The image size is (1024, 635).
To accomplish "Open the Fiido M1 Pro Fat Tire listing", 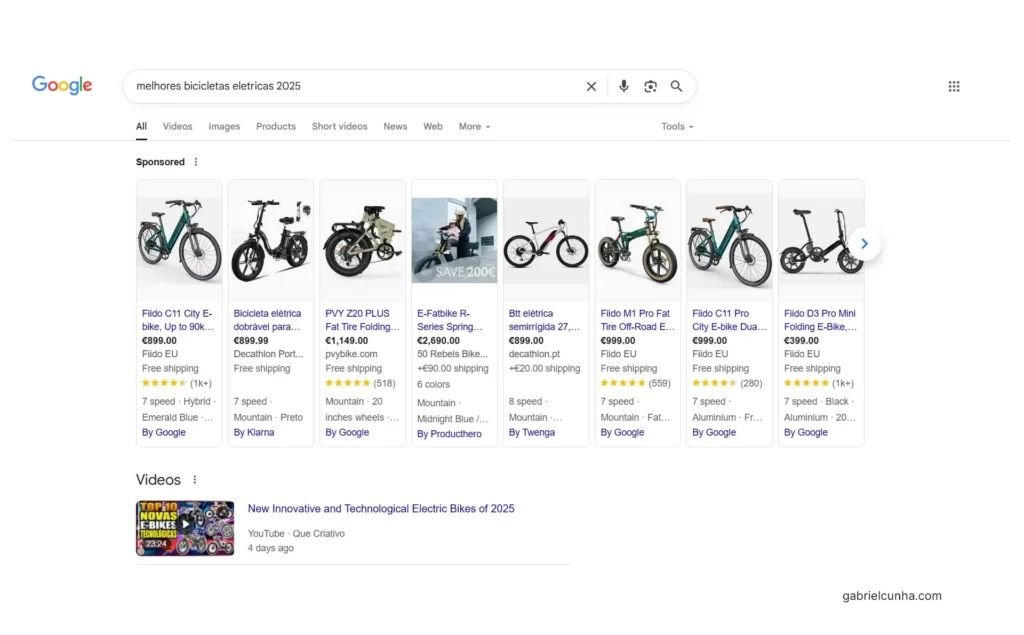I will coord(637,320).
